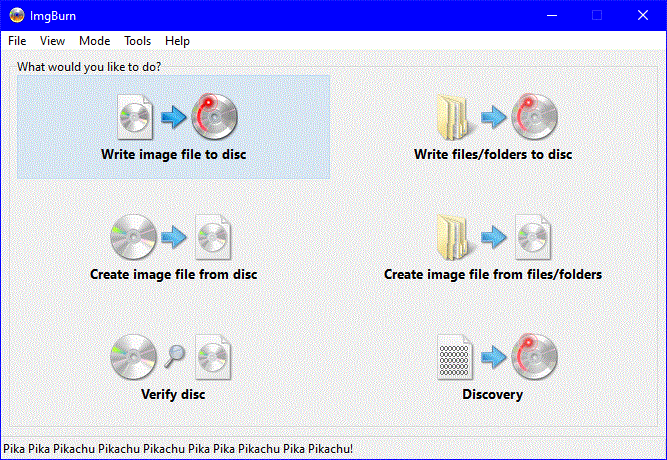Viewport: 667px width, 460px height.
Task: Click the burning disc icon in Write image file to disc
Action: tap(214, 116)
